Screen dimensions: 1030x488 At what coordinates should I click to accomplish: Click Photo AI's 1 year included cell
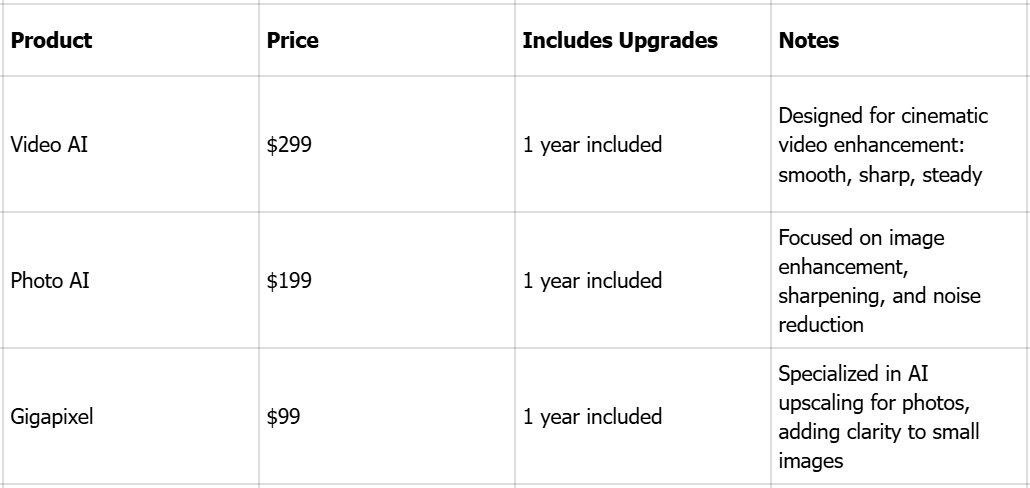coord(642,280)
